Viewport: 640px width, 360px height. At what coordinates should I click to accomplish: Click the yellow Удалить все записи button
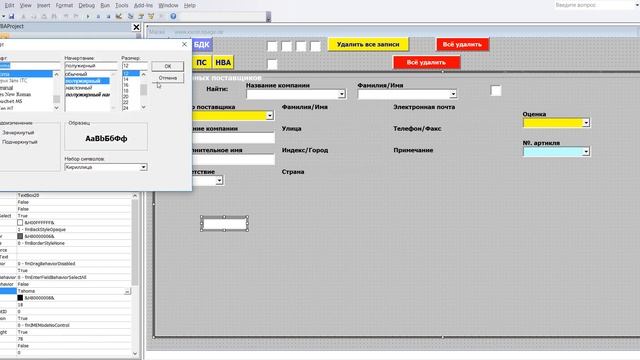pyautogui.click(x=368, y=44)
